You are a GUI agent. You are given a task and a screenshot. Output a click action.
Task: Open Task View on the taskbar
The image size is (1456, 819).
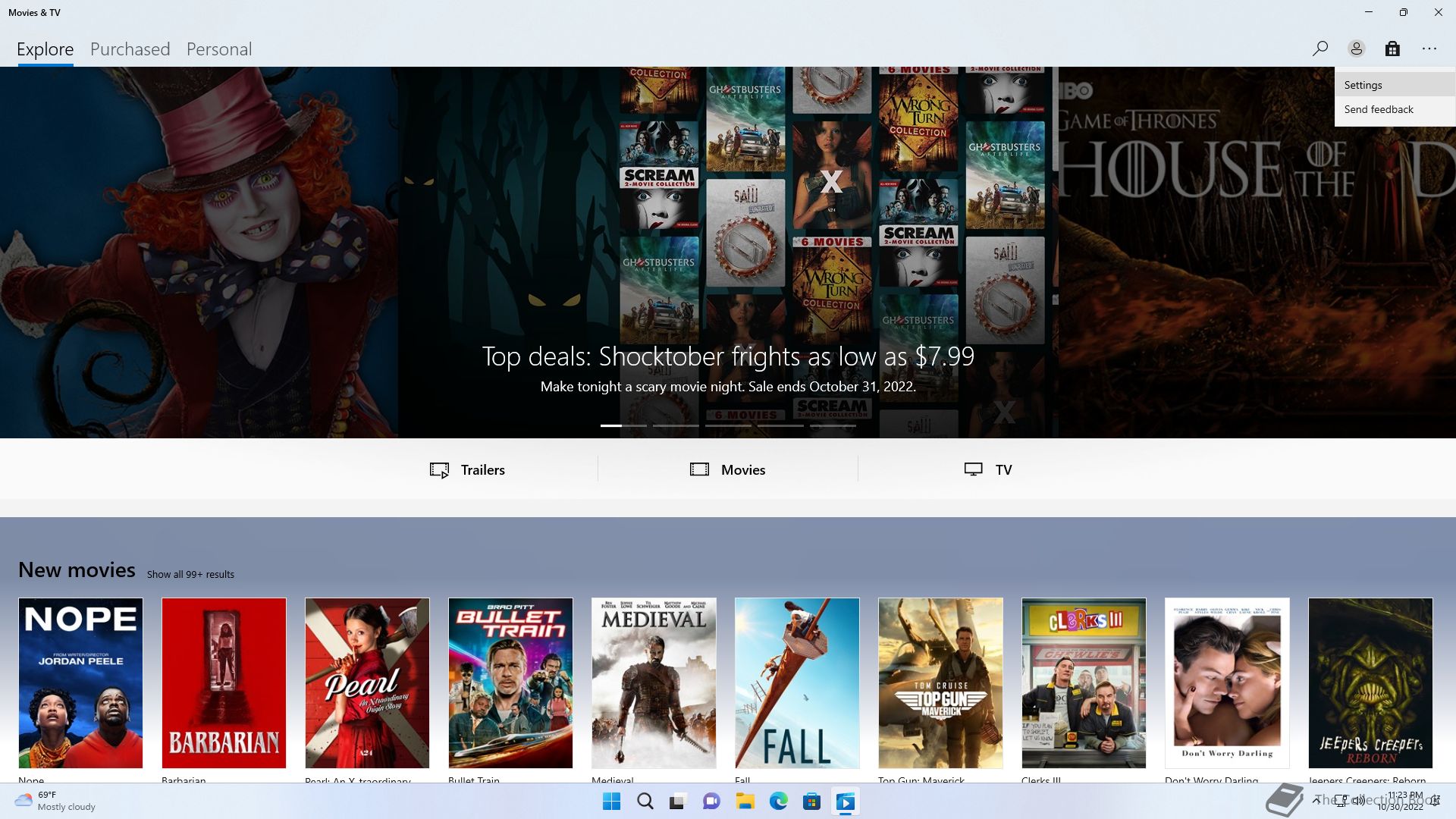pyautogui.click(x=678, y=802)
